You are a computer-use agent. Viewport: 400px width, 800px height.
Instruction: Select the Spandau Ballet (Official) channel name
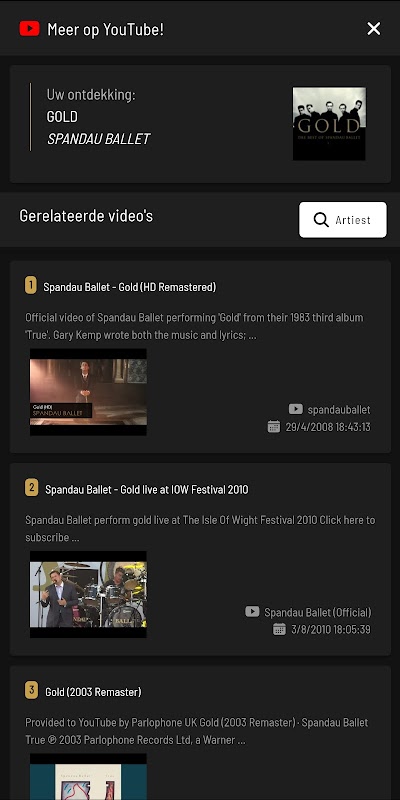(317, 612)
